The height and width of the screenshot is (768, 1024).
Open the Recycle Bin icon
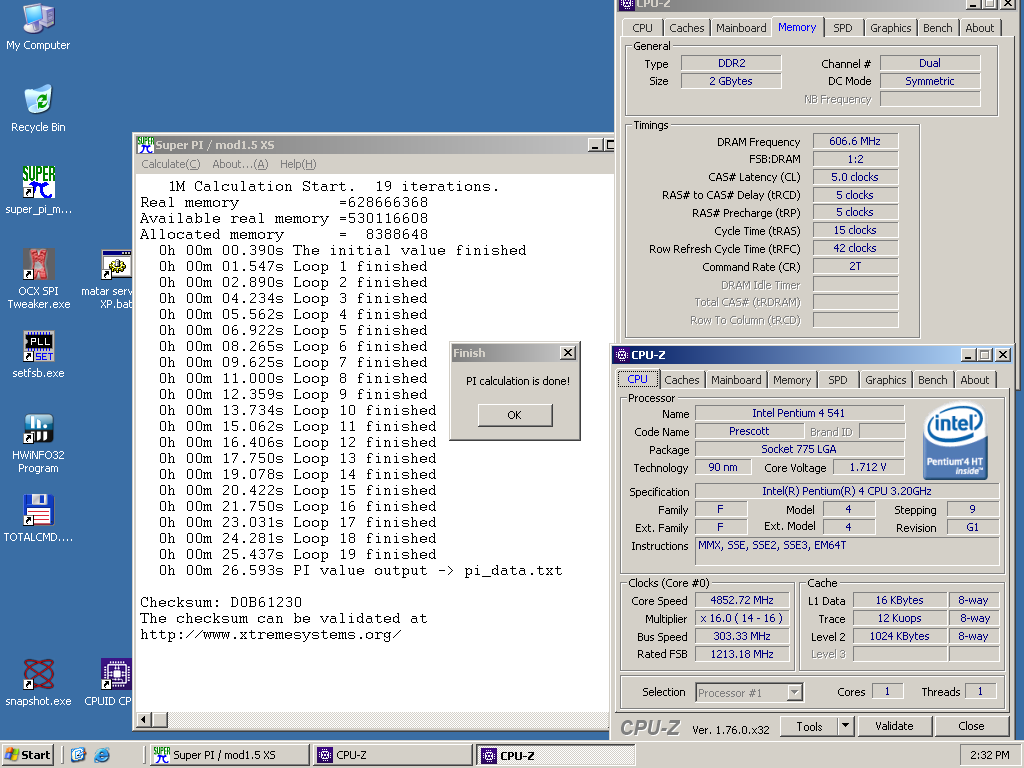[38, 108]
